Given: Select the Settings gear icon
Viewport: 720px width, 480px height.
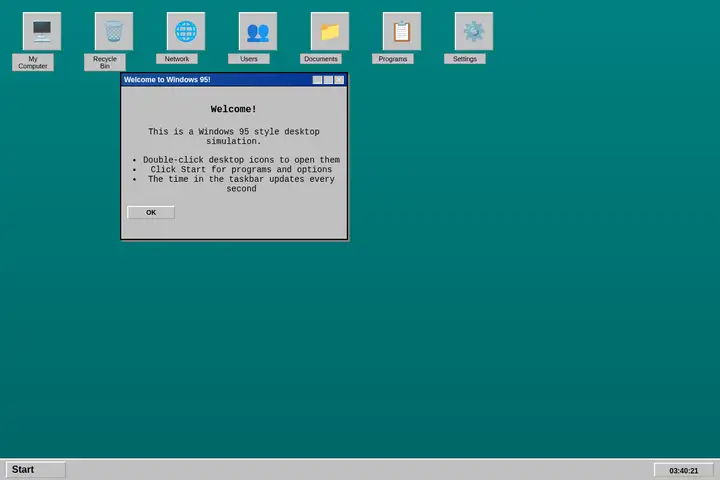Looking at the screenshot, I should pyautogui.click(x=474, y=31).
